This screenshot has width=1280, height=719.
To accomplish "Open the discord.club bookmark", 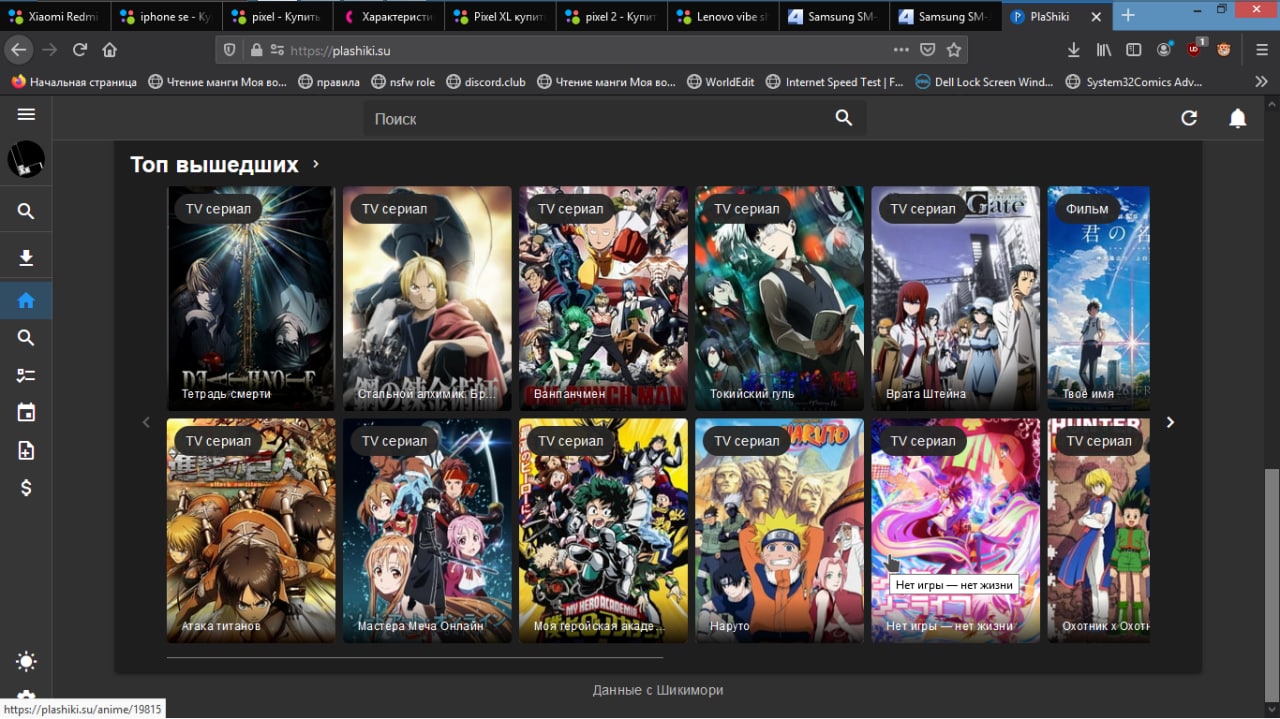I will pos(486,82).
